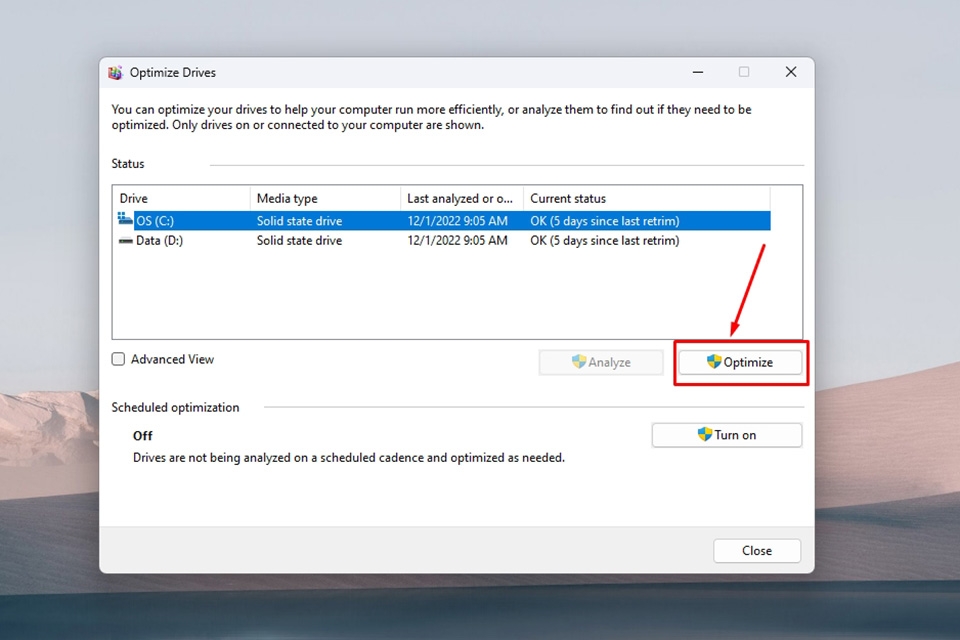Click the Optimize Drives title bar icon
This screenshot has height=640, width=960.
[116, 71]
